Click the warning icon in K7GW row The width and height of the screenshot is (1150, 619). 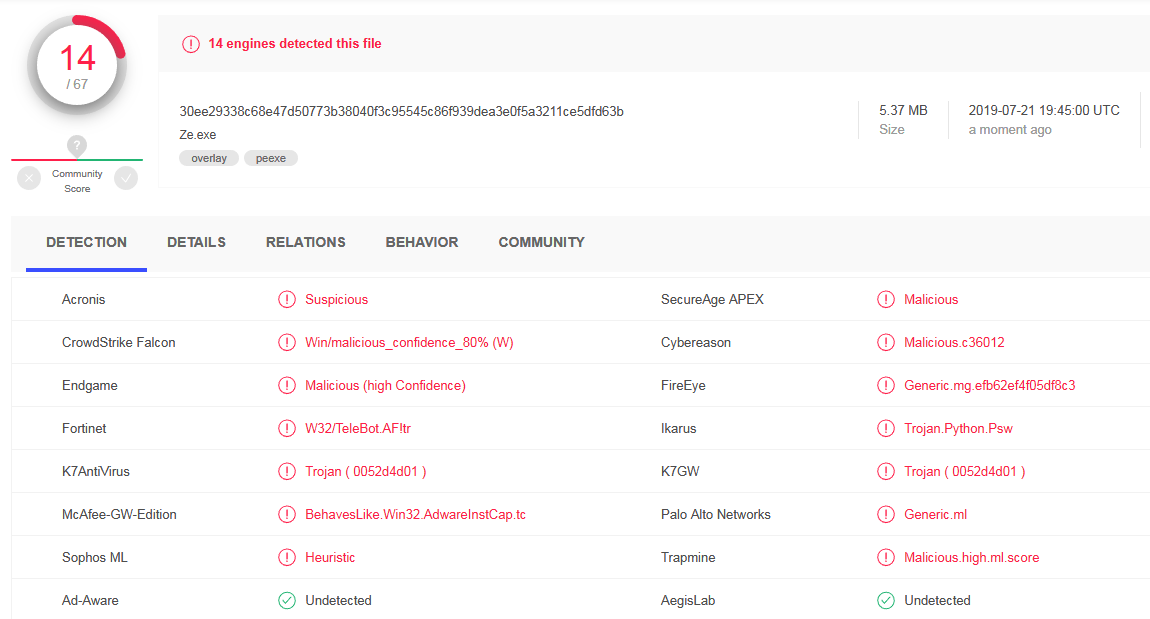[x=886, y=472]
